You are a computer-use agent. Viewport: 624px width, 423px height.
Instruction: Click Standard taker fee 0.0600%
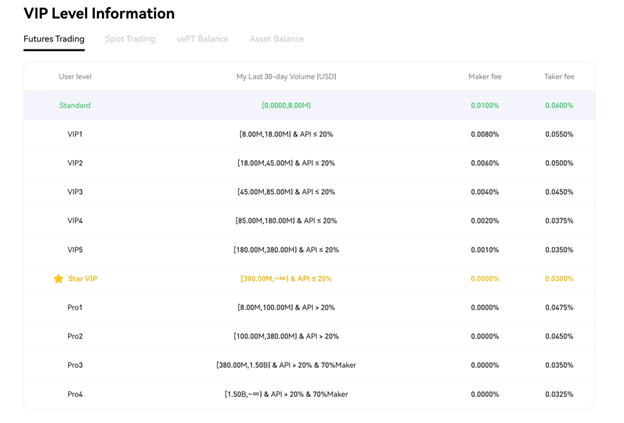[x=559, y=105]
